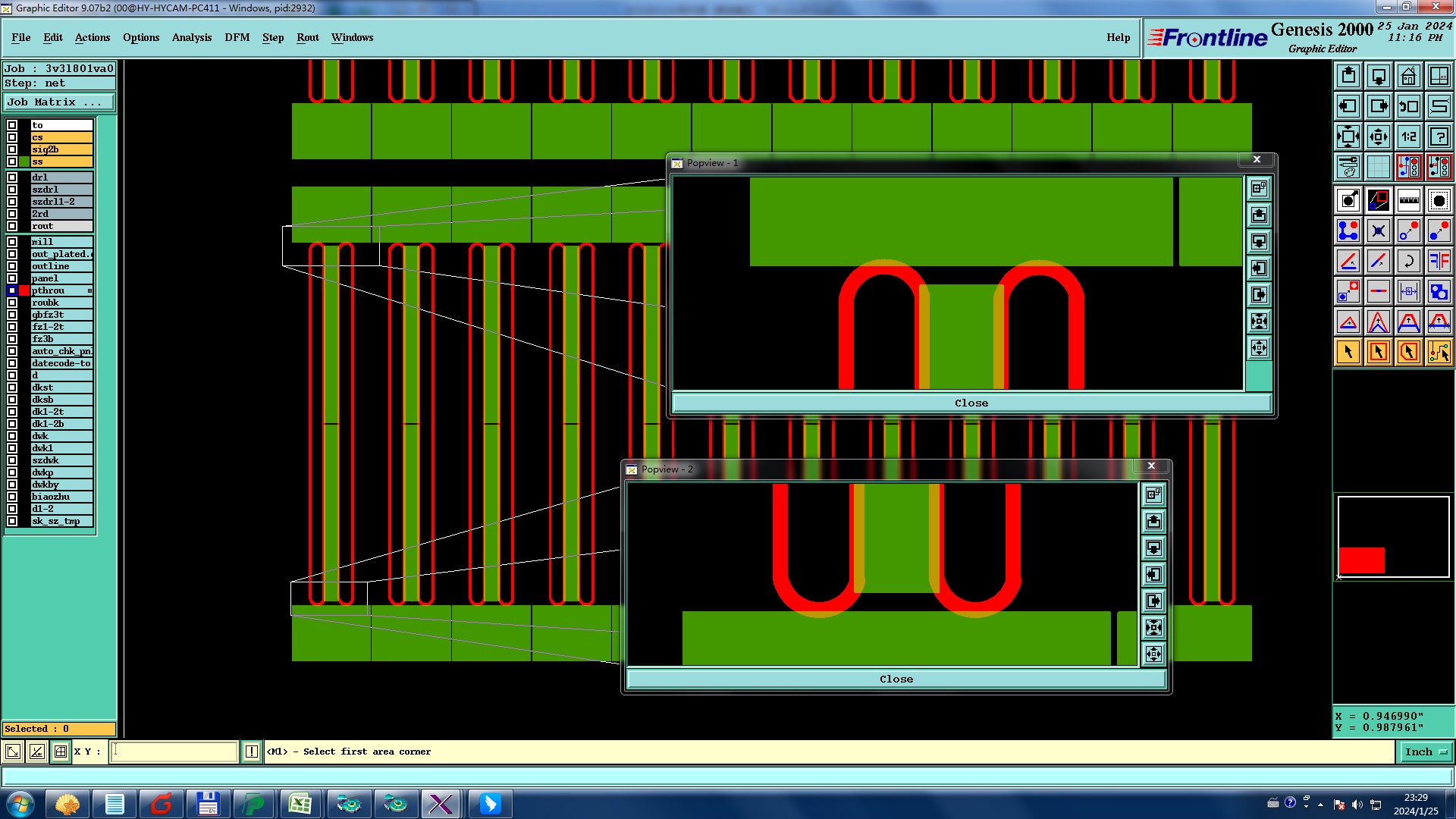
Task: Open the Actions menu
Action: coord(93,37)
